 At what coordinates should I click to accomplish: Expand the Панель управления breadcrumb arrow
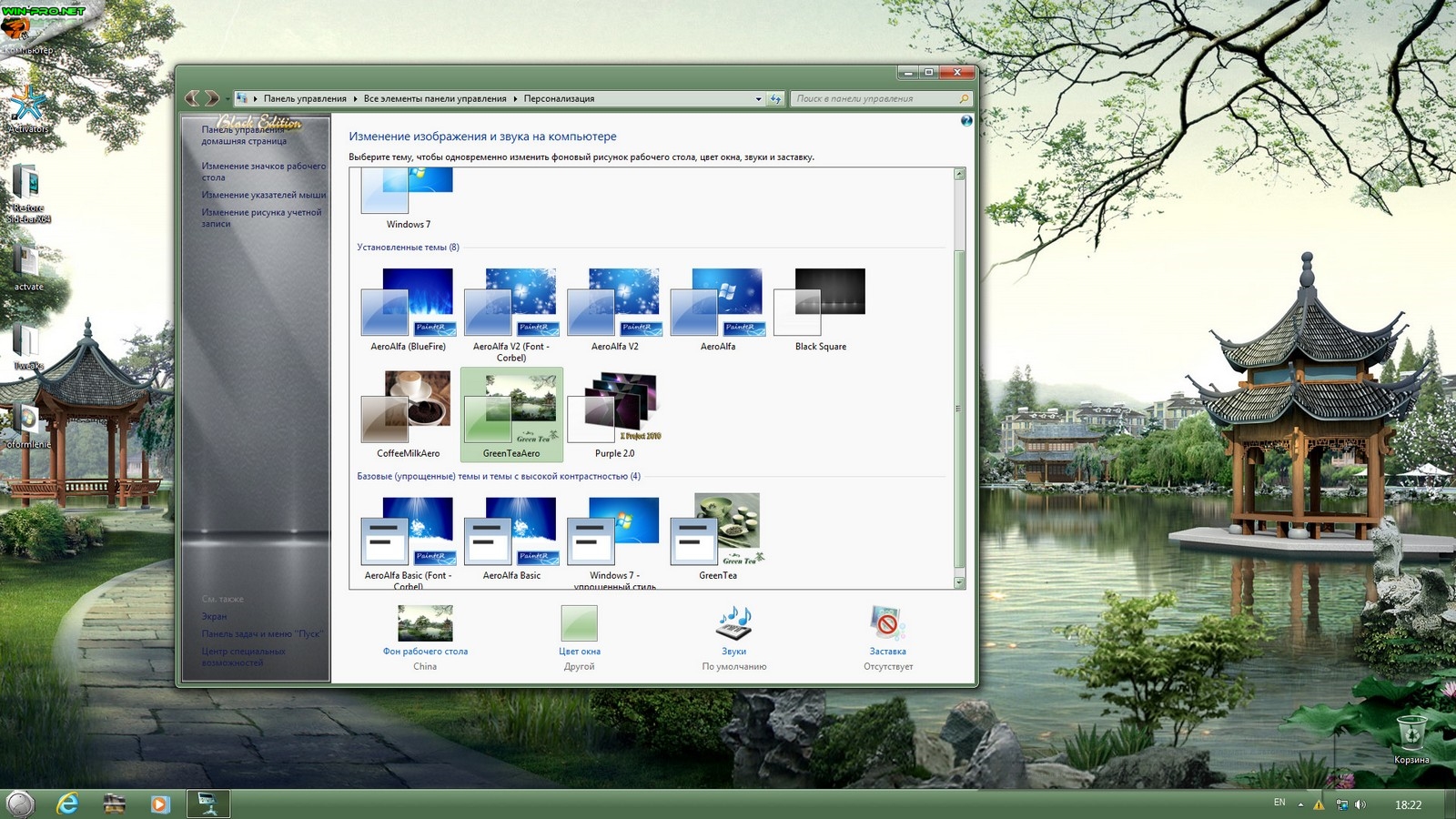click(355, 98)
